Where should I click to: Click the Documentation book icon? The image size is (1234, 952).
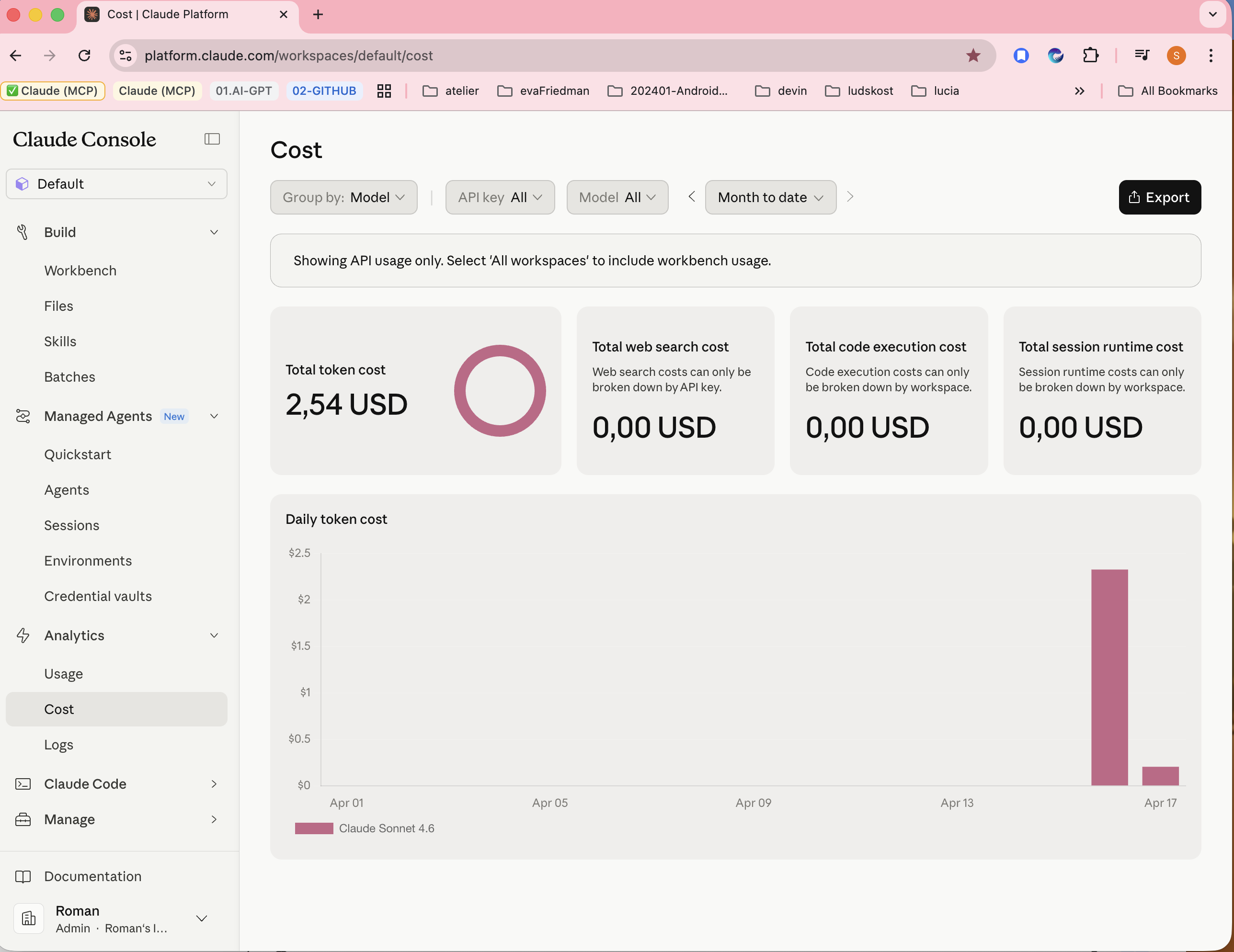23,877
